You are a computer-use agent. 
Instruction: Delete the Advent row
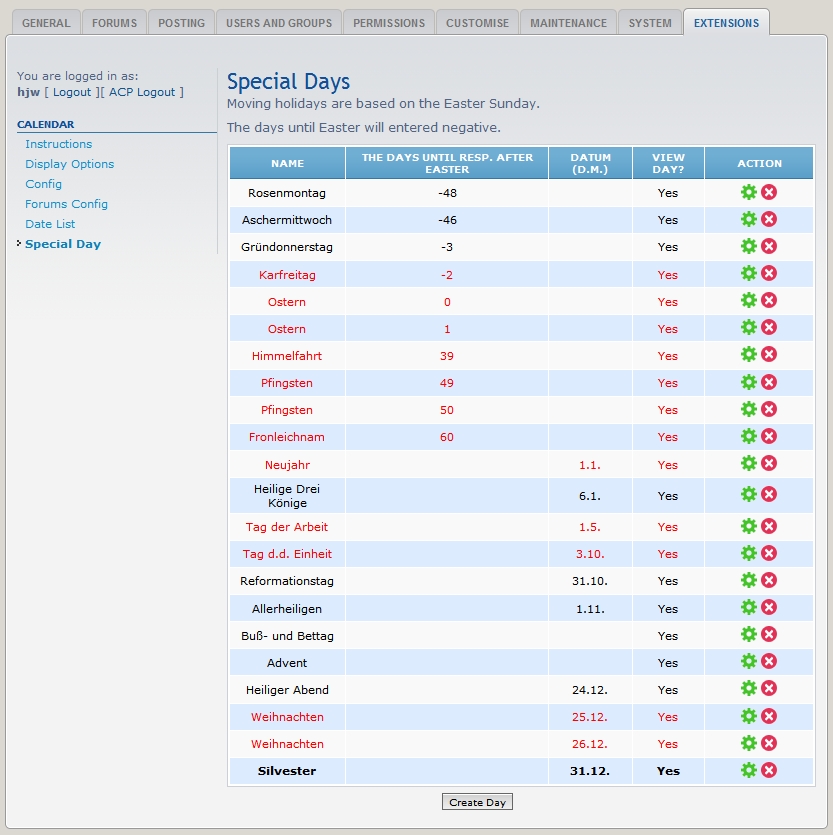pos(769,661)
